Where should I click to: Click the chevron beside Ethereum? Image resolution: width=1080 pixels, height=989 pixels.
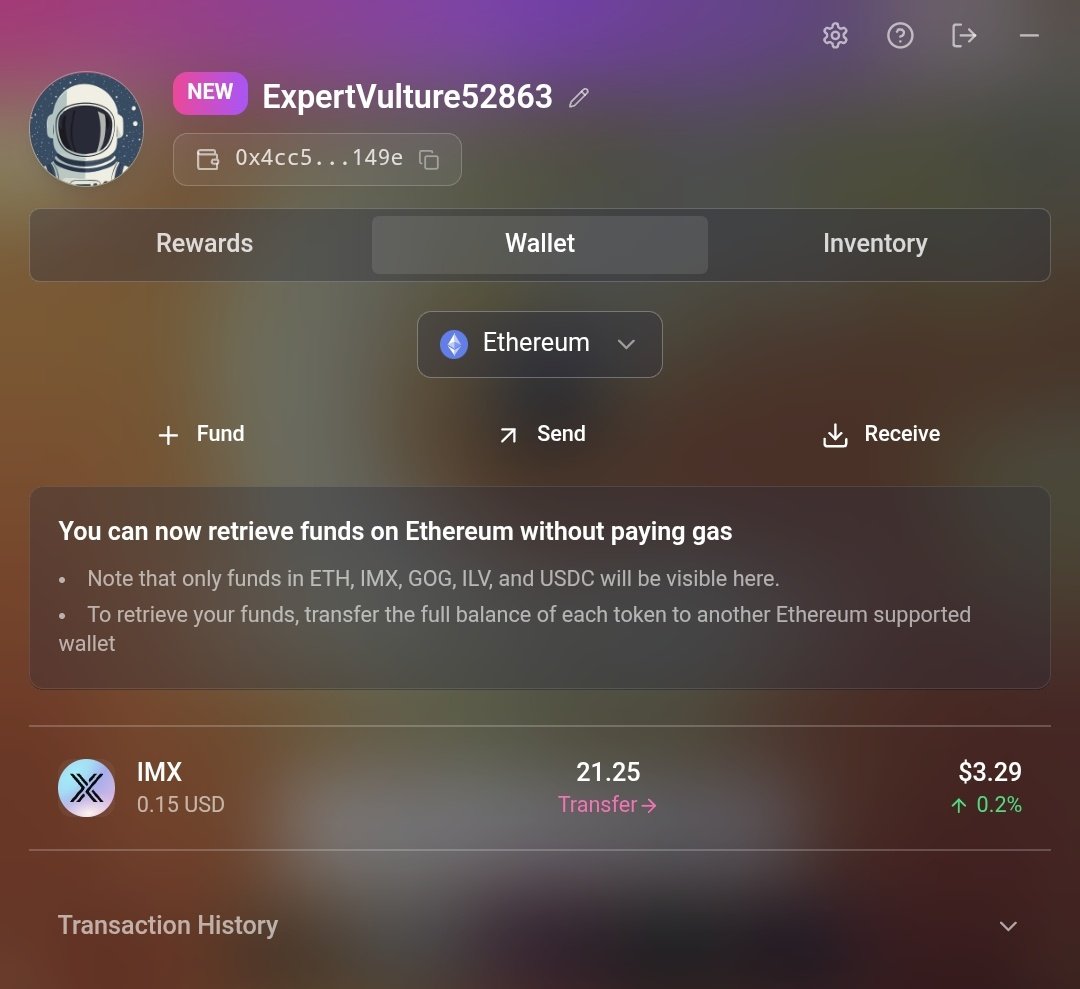point(626,344)
